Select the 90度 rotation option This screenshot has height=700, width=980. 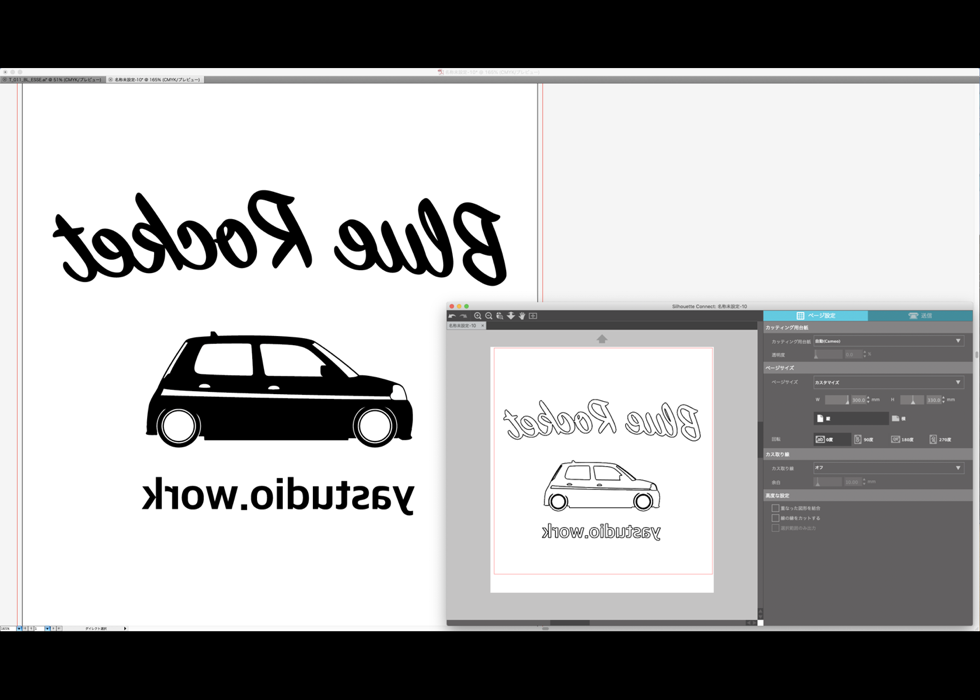[x=862, y=439]
